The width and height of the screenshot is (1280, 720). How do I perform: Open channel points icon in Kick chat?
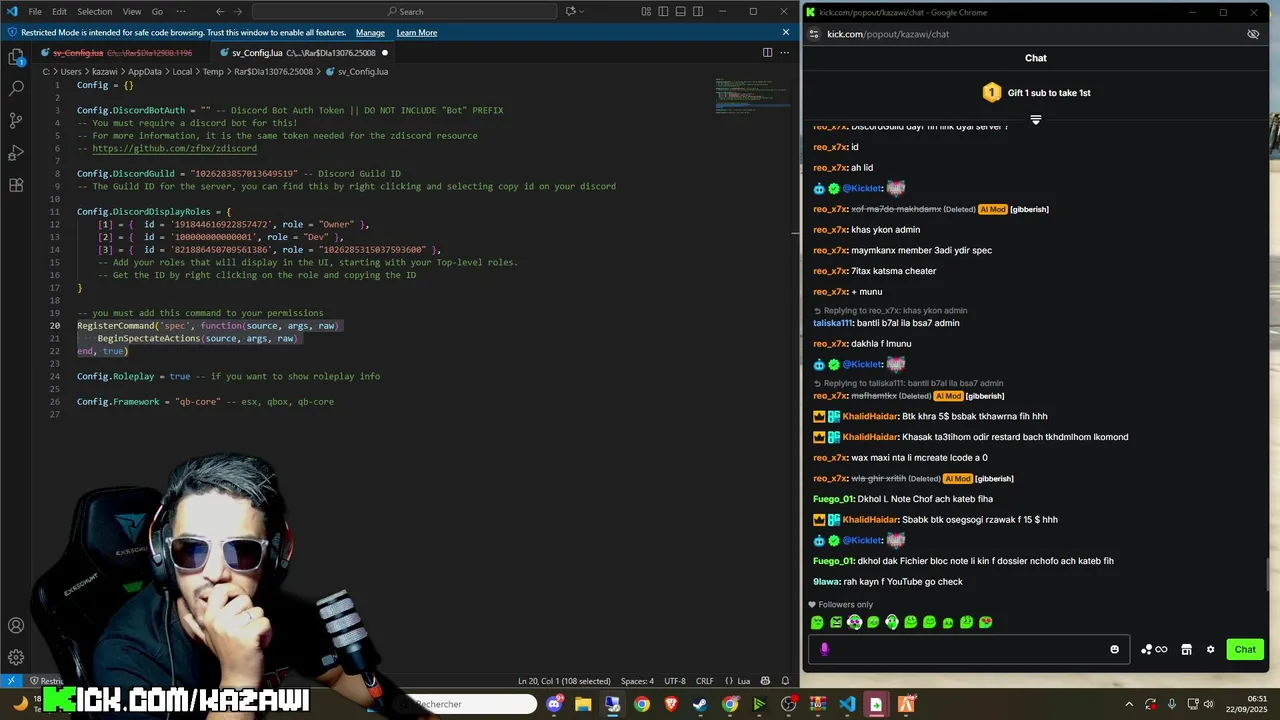pos(1153,649)
